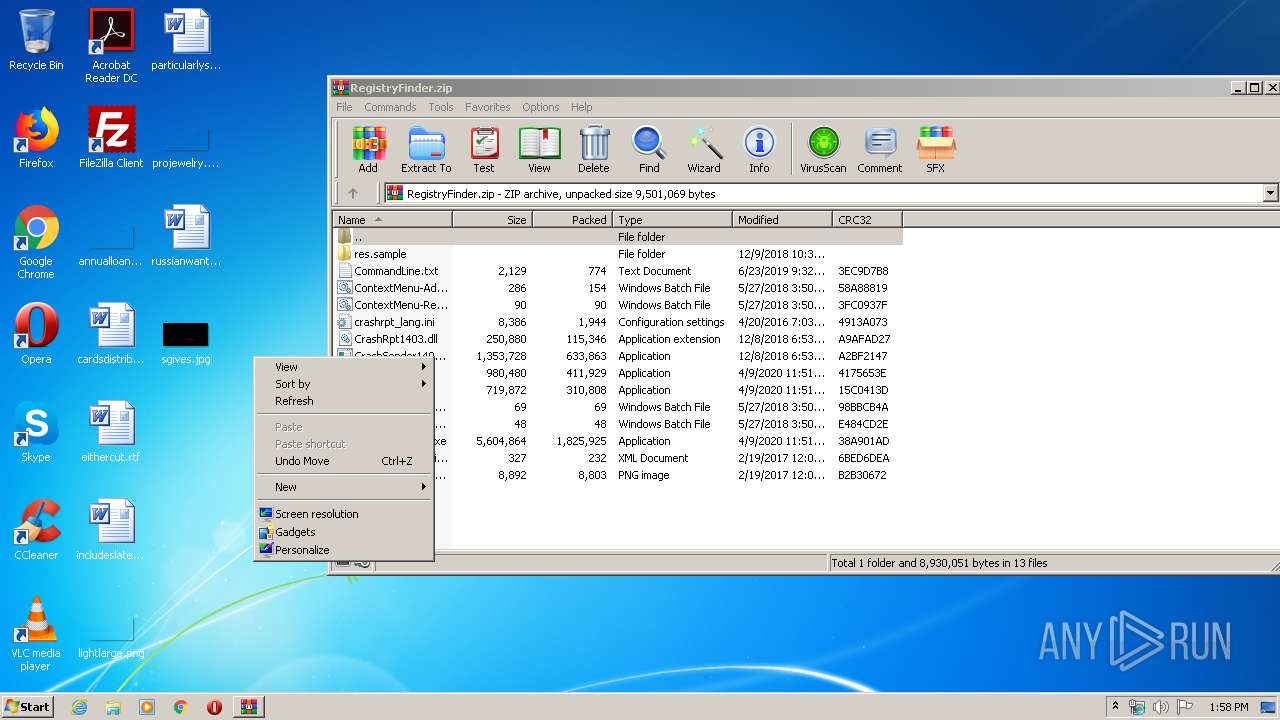1280x720 pixels.
Task: Select the XML Document file row
Action: pyautogui.click(x=618, y=458)
